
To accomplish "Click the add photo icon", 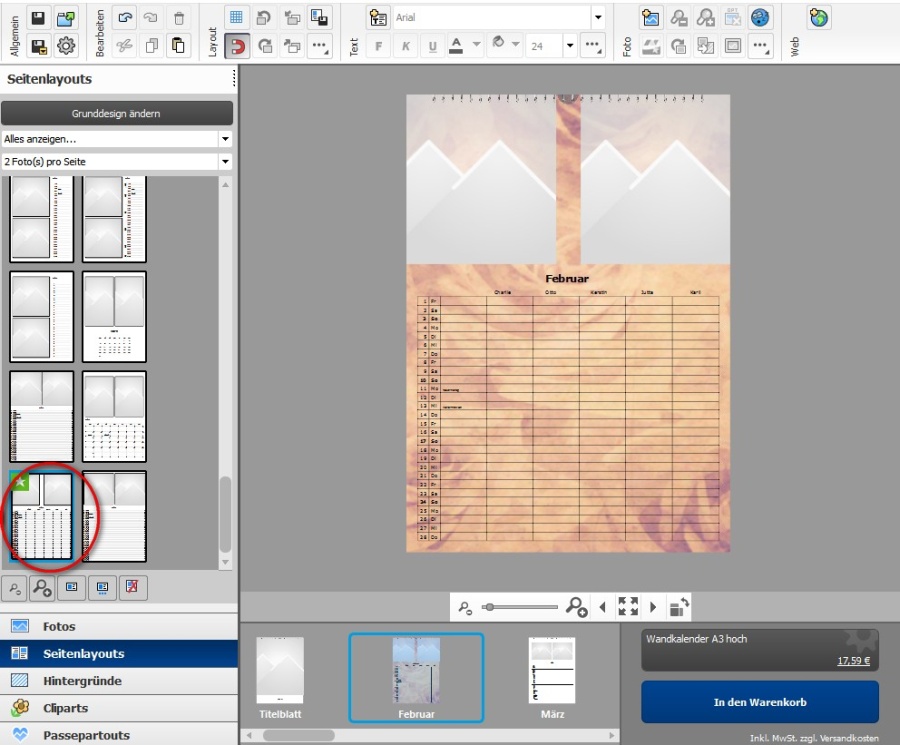I will (651, 18).
